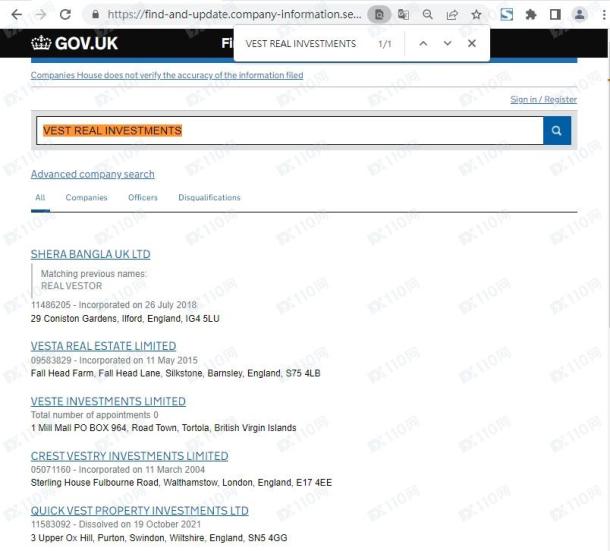
Task: Click the browser forward arrow
Action: pos(40,15)
